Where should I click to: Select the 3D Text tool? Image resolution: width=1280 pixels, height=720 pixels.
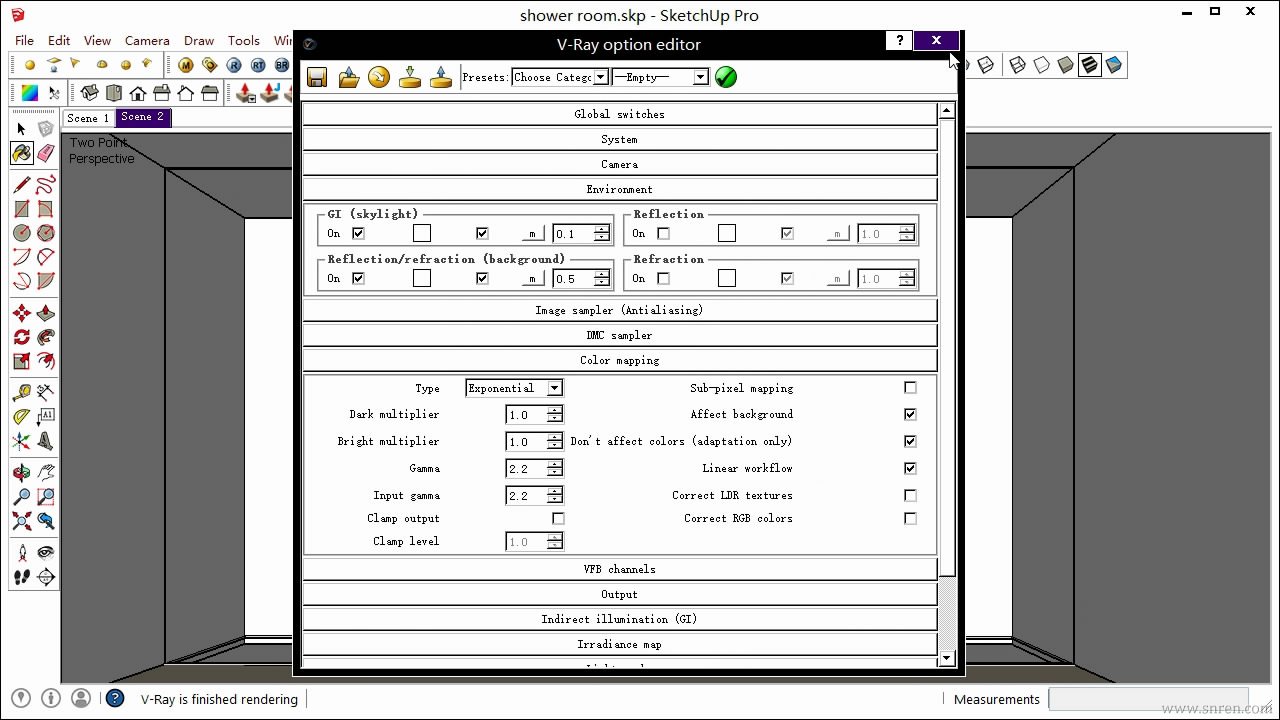(x=45, y=440)
